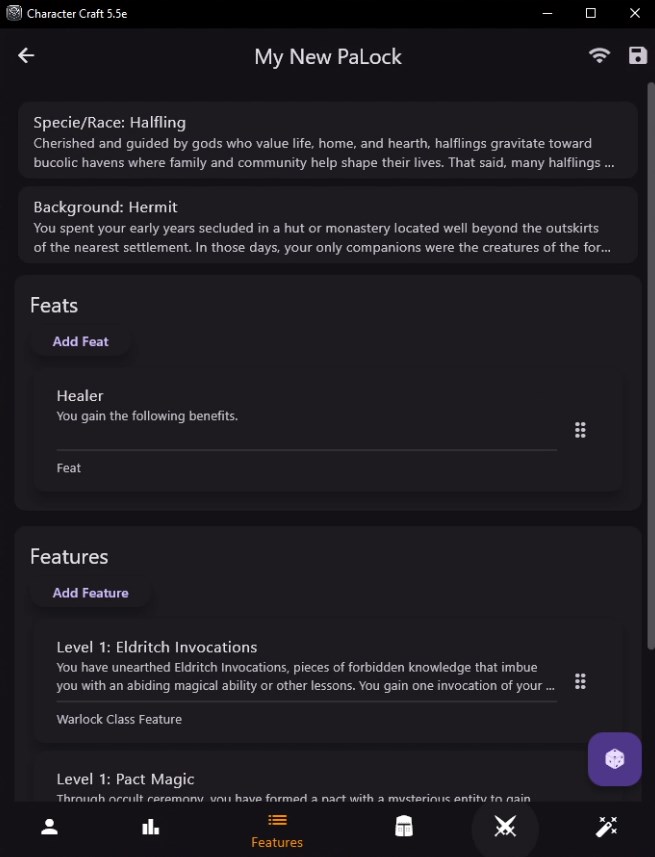Go back with the arrow icon
This screenshot has height=857, width=655.
click(26, 56)
